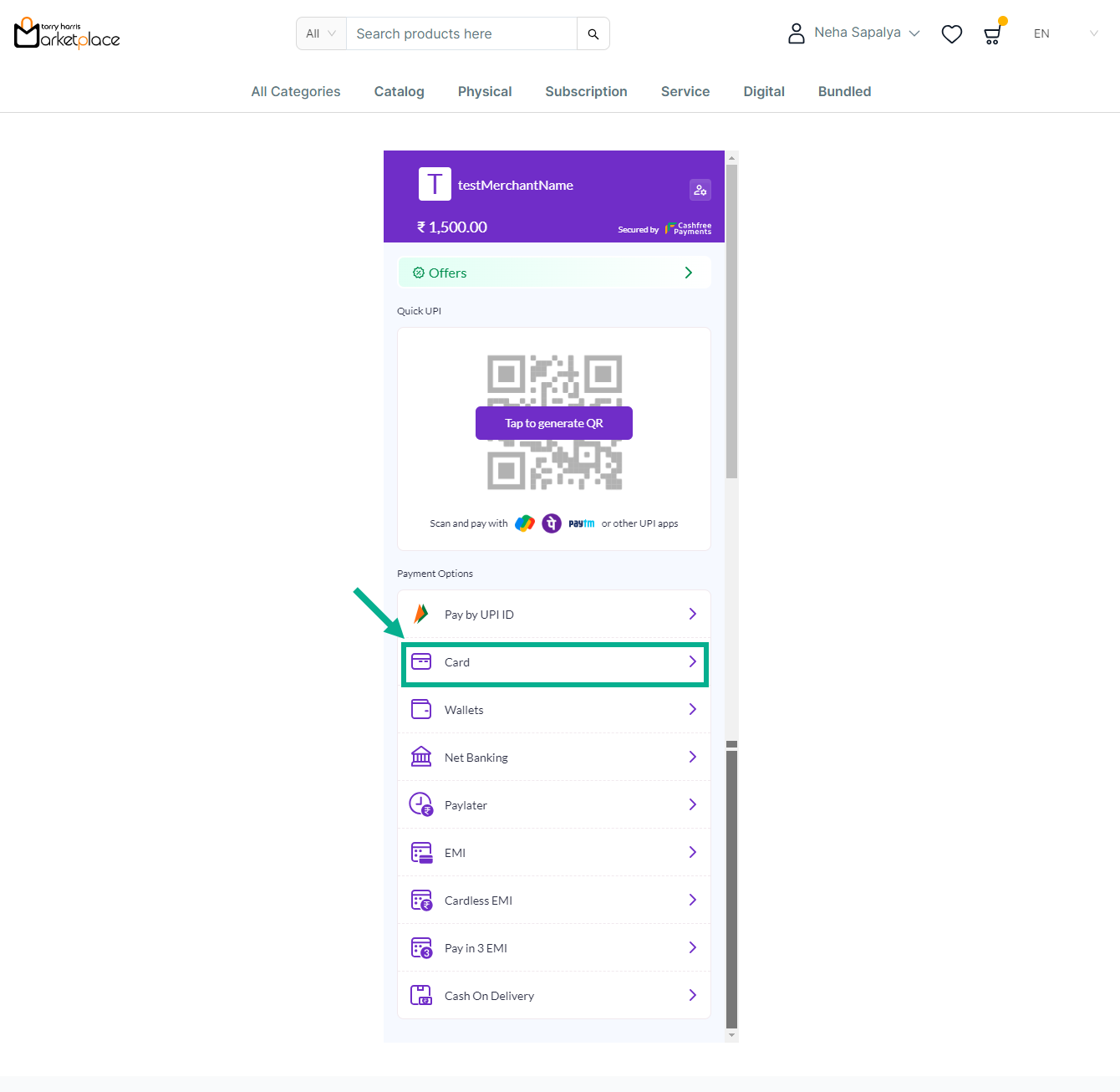Click the search magnifier icon
This screenshot has width=1120, height=1092.
[593, 34]
